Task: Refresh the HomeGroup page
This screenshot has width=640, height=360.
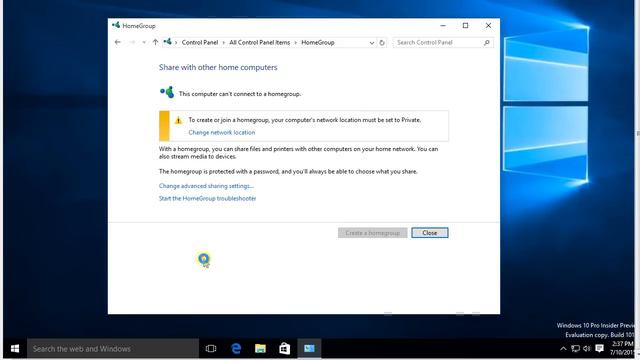Action: (382, 42)
